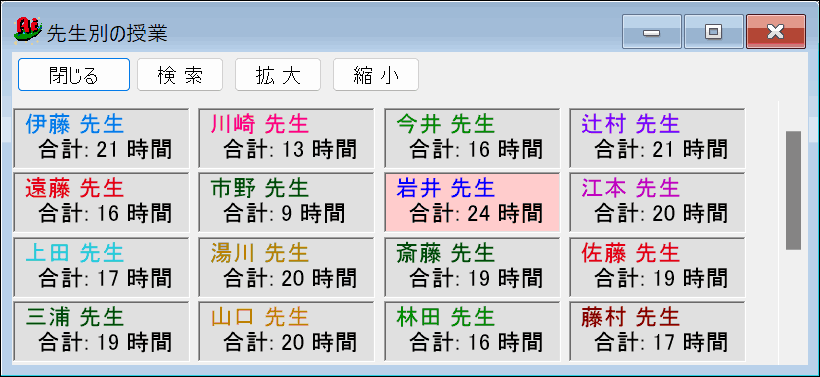Pick the 市野 先生 card
820x377 pixels.
tap(286, 202)
